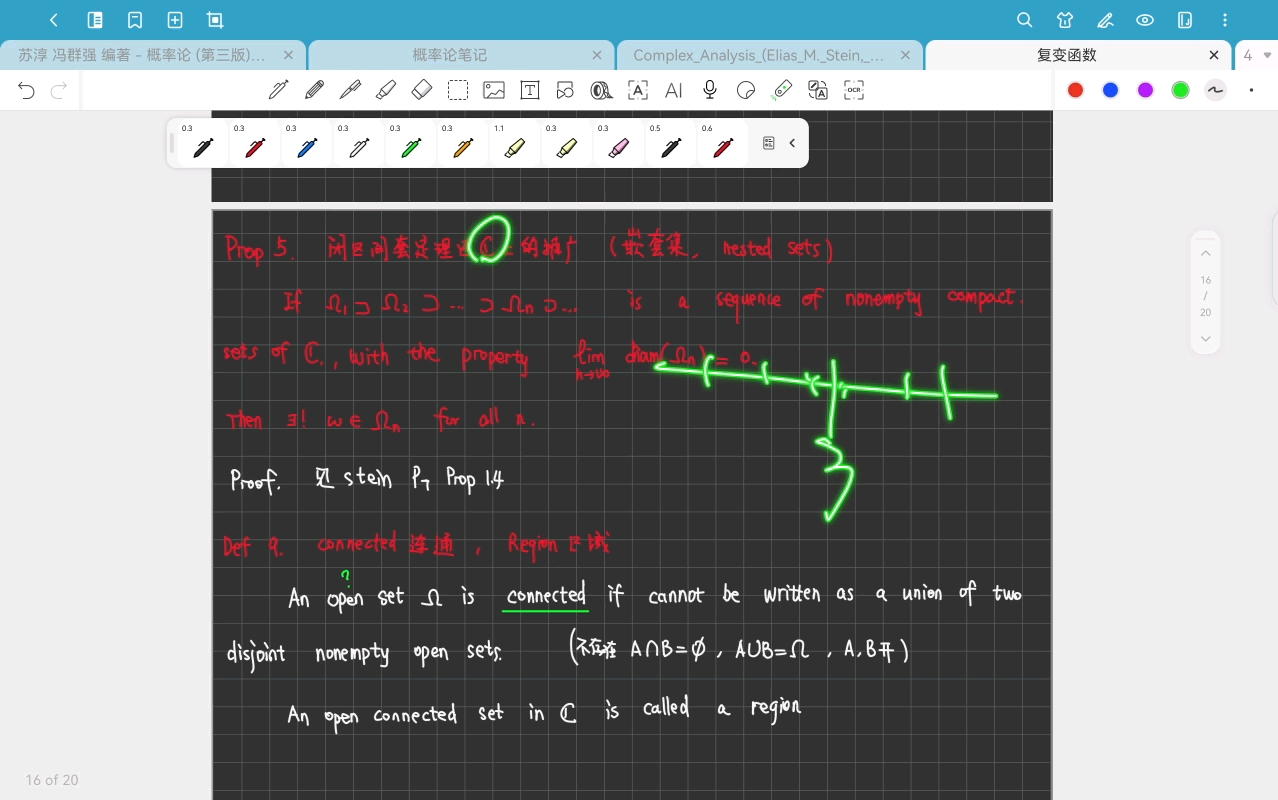Viewport: 1278px width, 800px height.
Task: Pick the purple color swatch
Action: pyautogui.click(x=1145, y=90)
